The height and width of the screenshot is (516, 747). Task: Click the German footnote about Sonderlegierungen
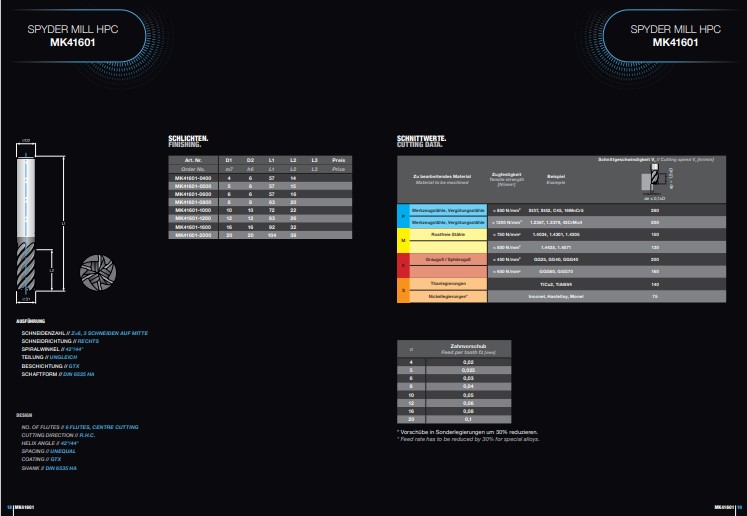coord(468,432)
